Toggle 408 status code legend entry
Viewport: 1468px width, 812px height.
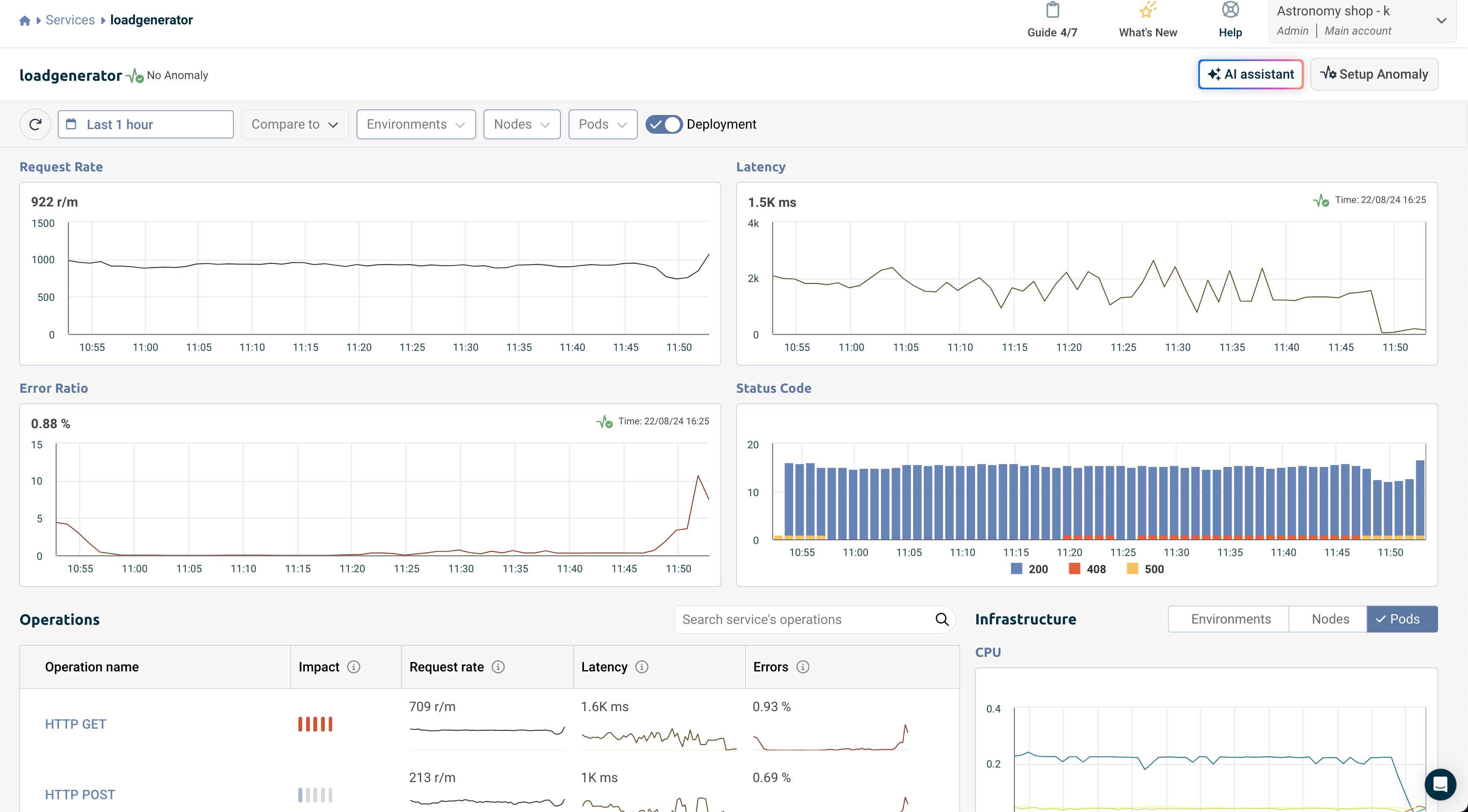1088,569
